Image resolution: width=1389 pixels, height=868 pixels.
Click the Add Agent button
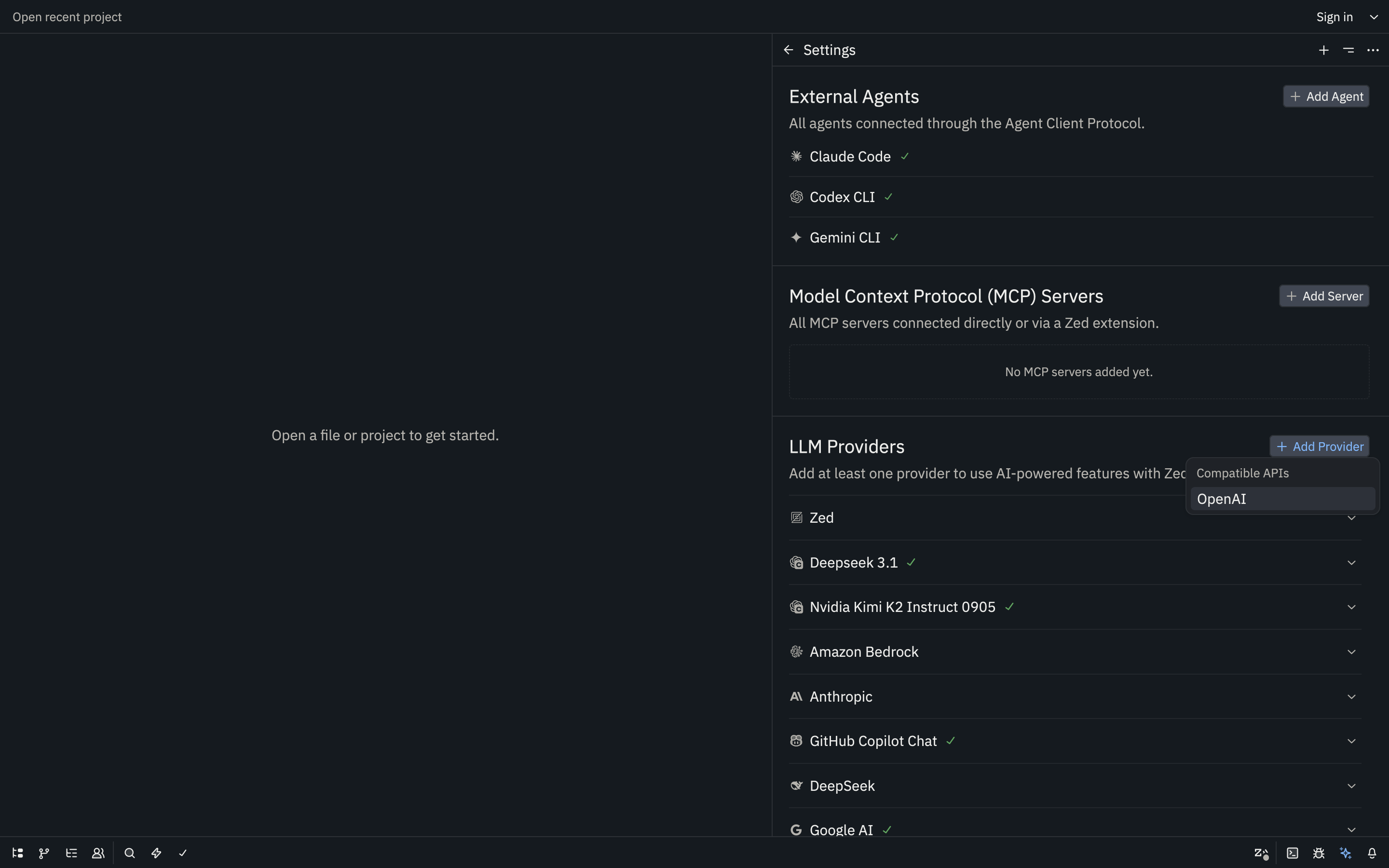(x=1326, y=96)
